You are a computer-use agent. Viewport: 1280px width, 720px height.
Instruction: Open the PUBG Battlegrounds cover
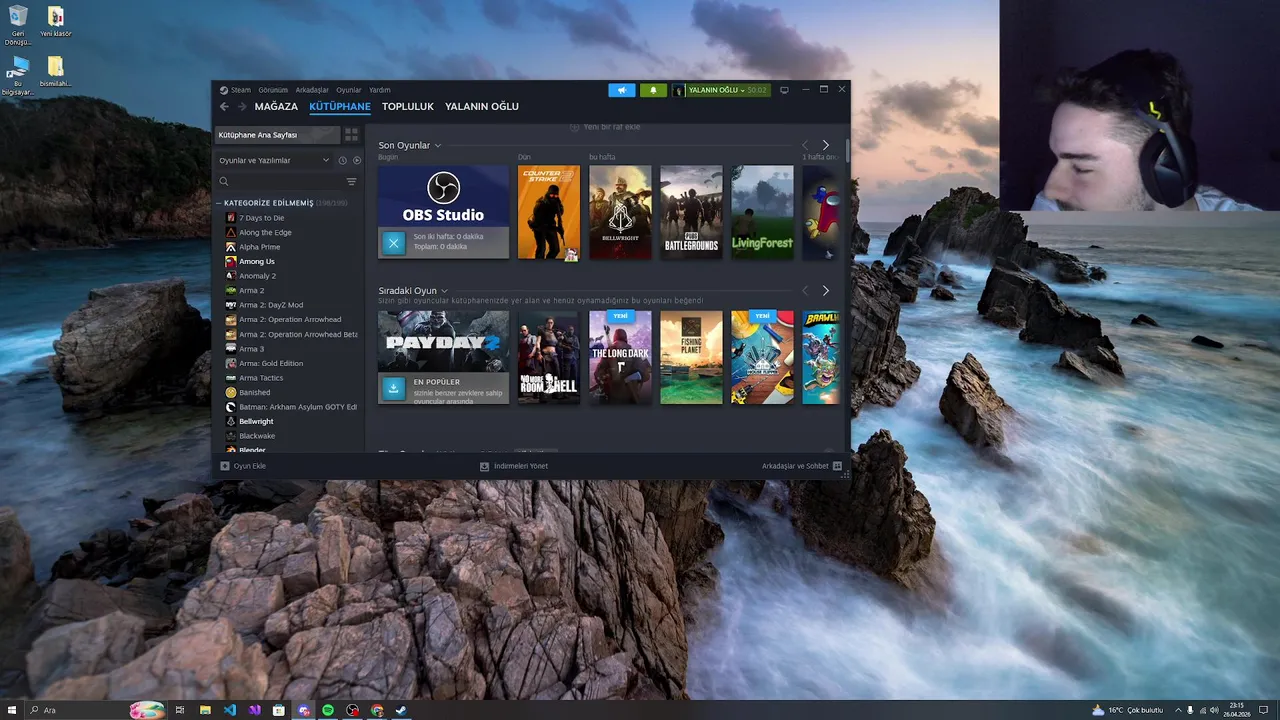691,213
